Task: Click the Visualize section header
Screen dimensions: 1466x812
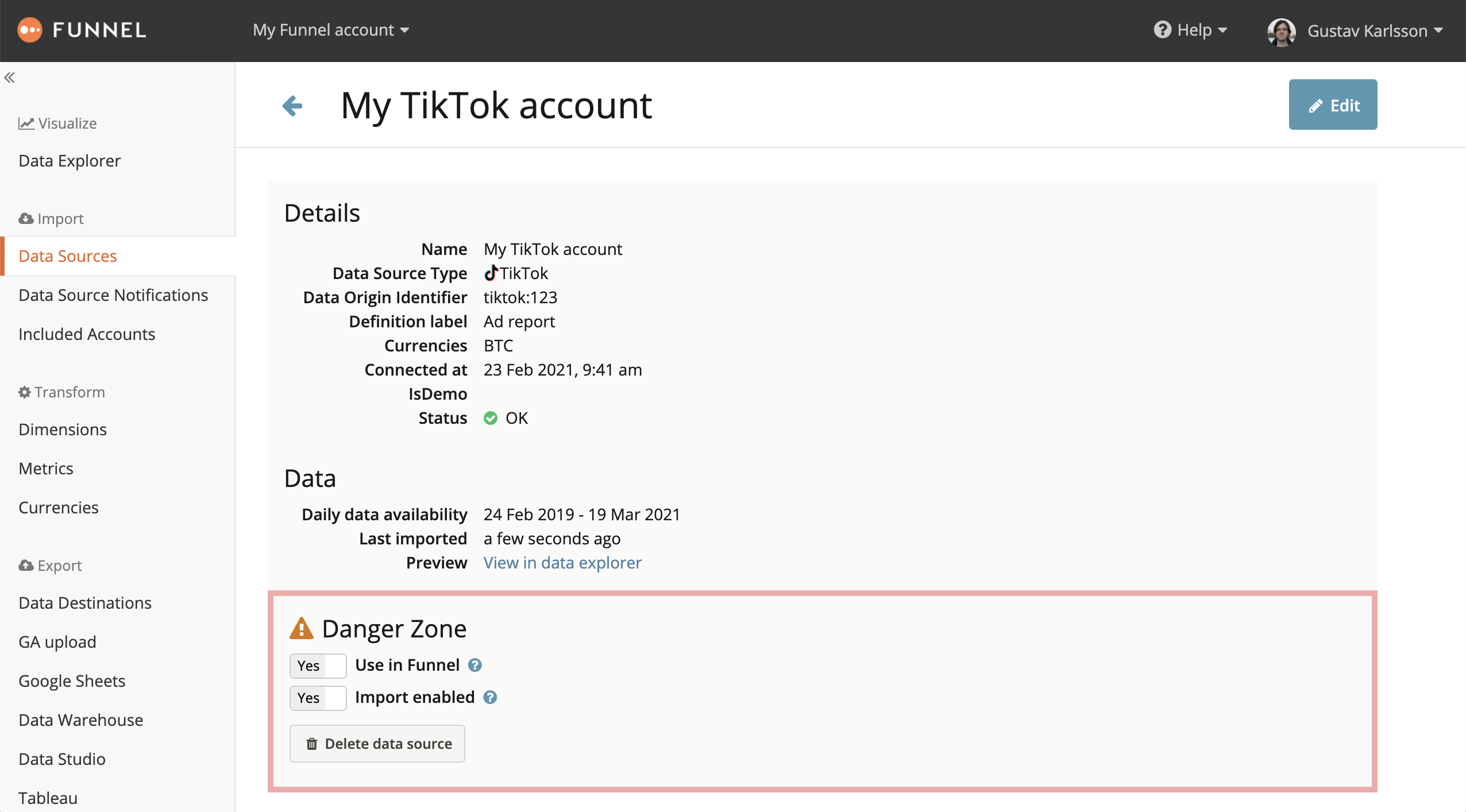Action: (x=57, y=123)
